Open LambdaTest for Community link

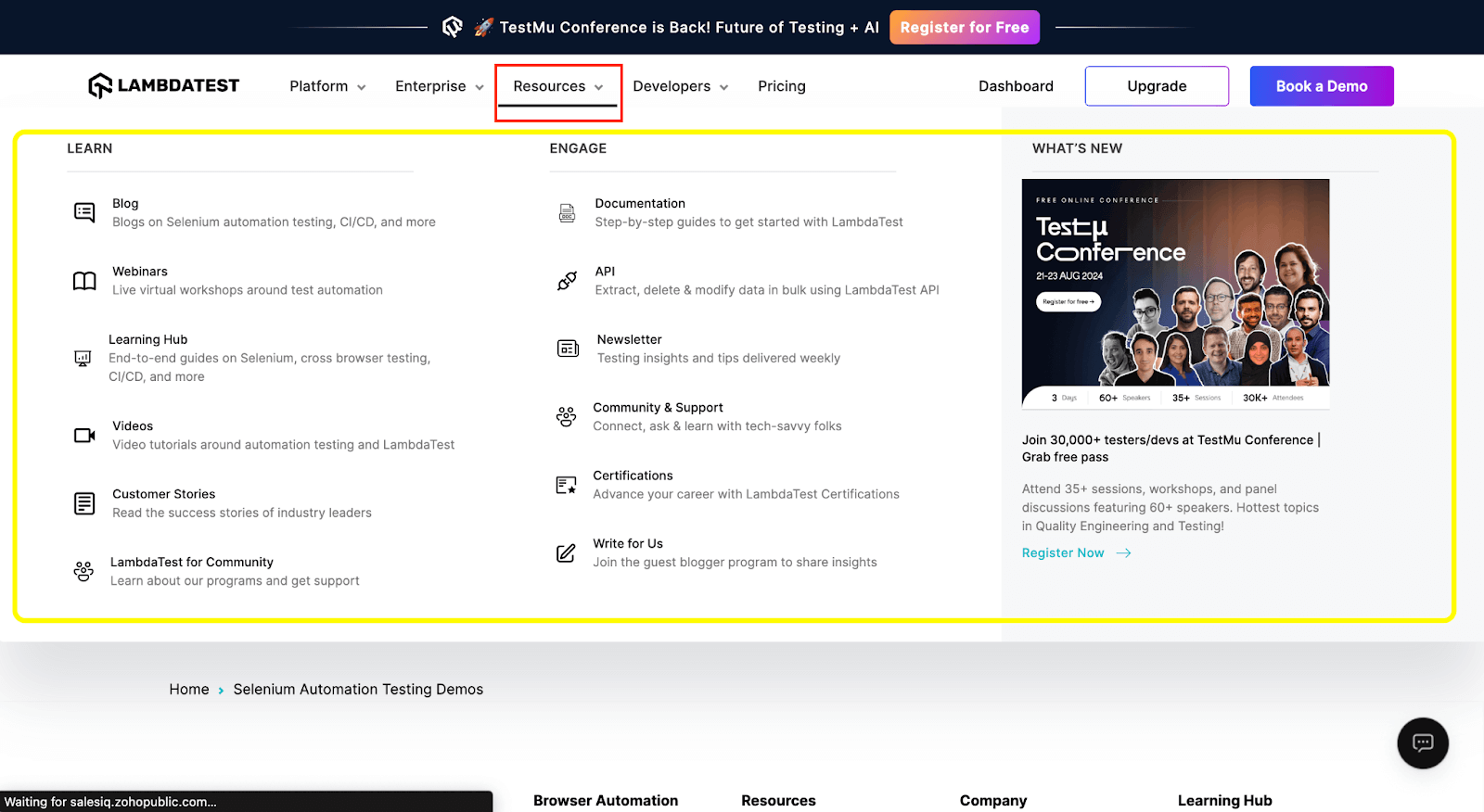point(192,563)
